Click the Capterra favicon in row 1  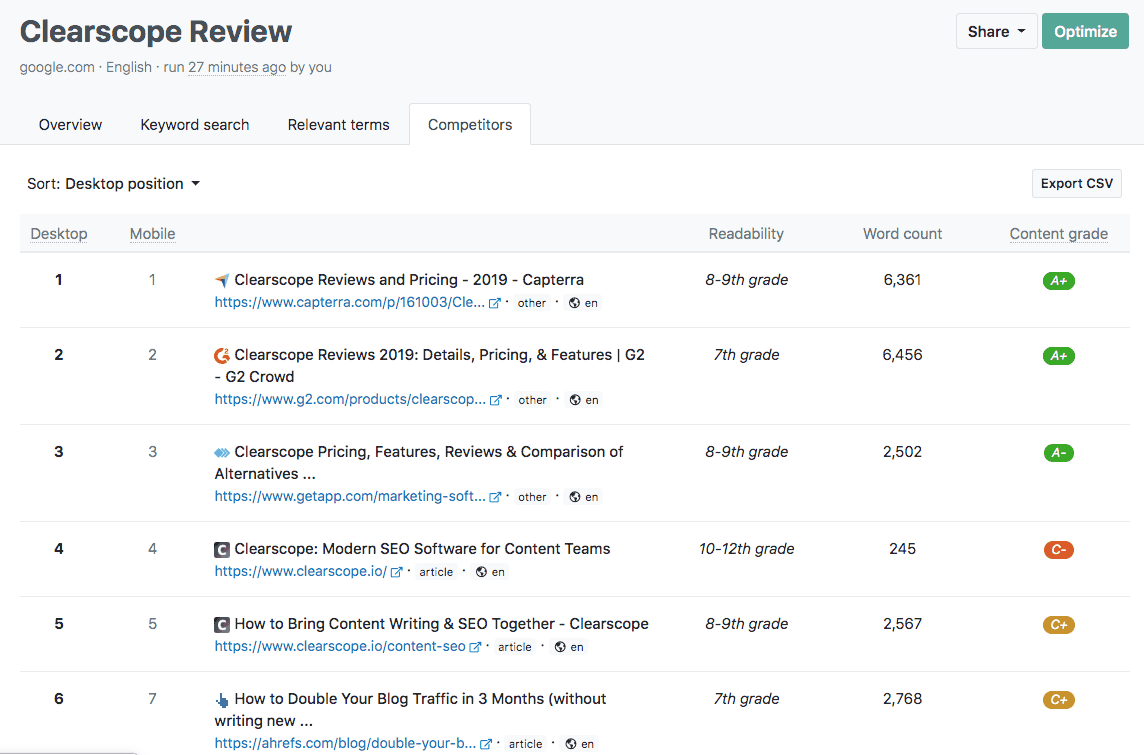(x=222, y=281)
